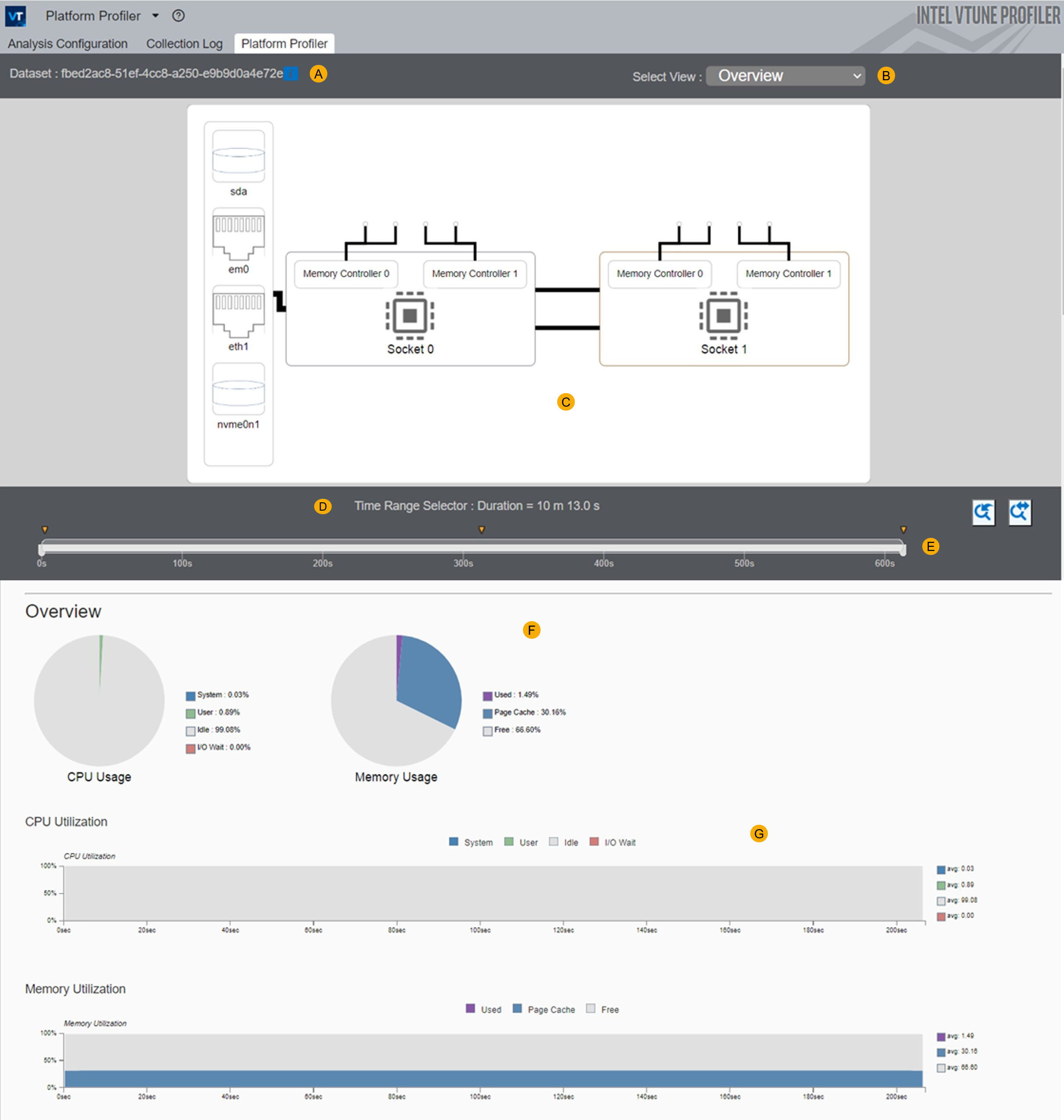1064x1120 pixels.
Task: Click the reset zoom magnifier icon
Action: click(1019, 513)
